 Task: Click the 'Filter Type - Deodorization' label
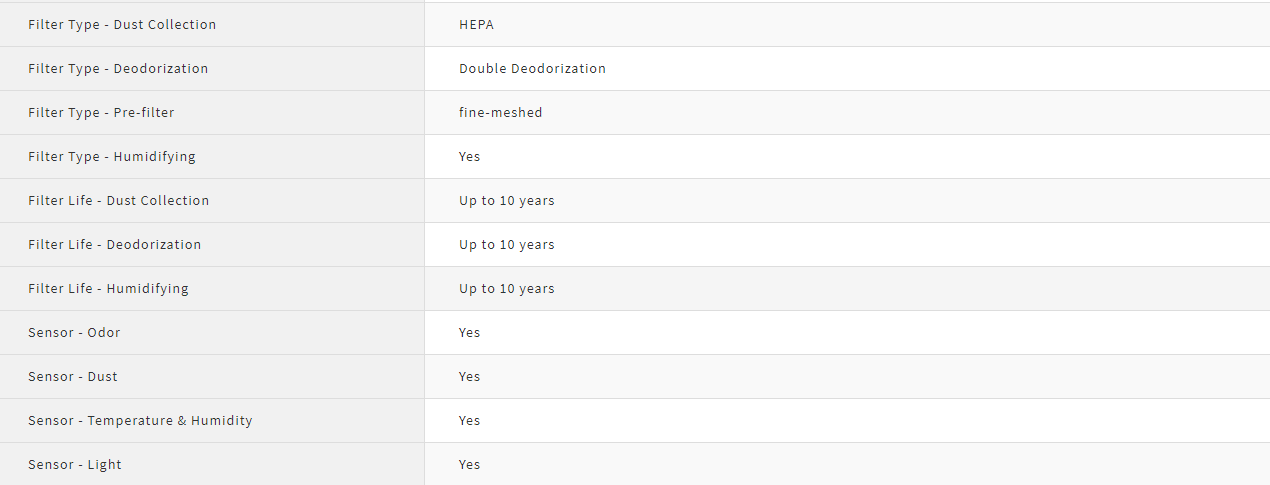pos(118,69)
